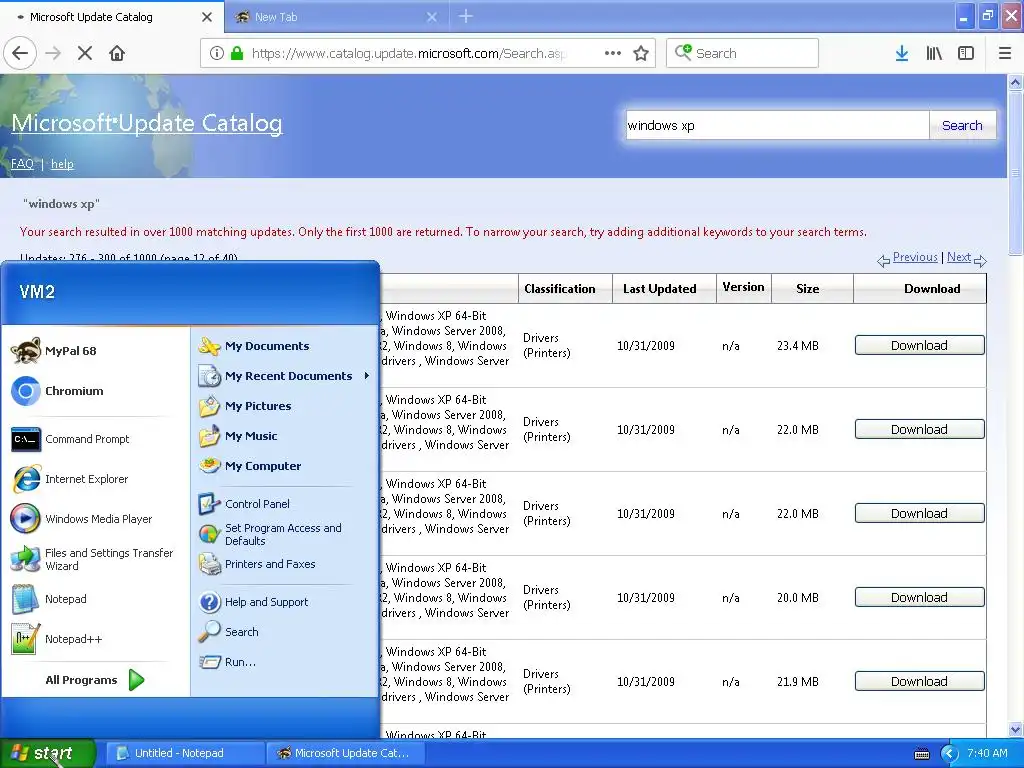
Task: Open page actions three-dot menu
Action: click(613, 53)
